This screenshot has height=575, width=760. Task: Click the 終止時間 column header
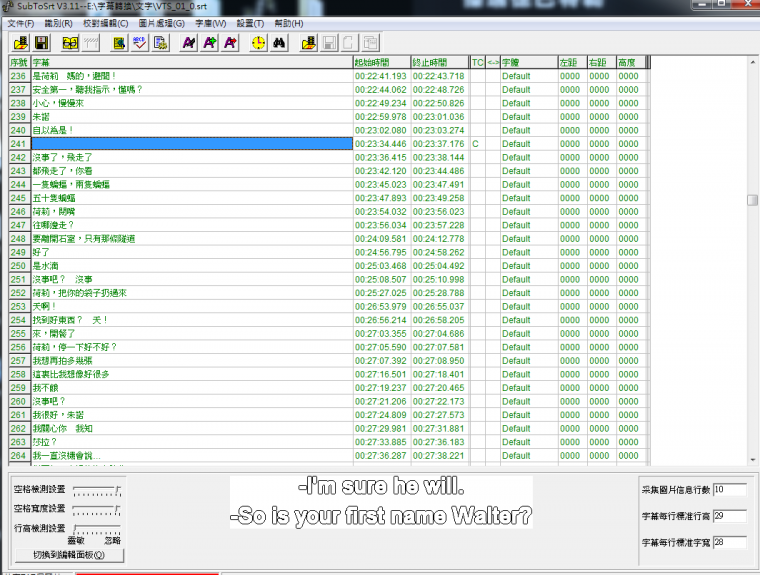(x=440, y=62)
